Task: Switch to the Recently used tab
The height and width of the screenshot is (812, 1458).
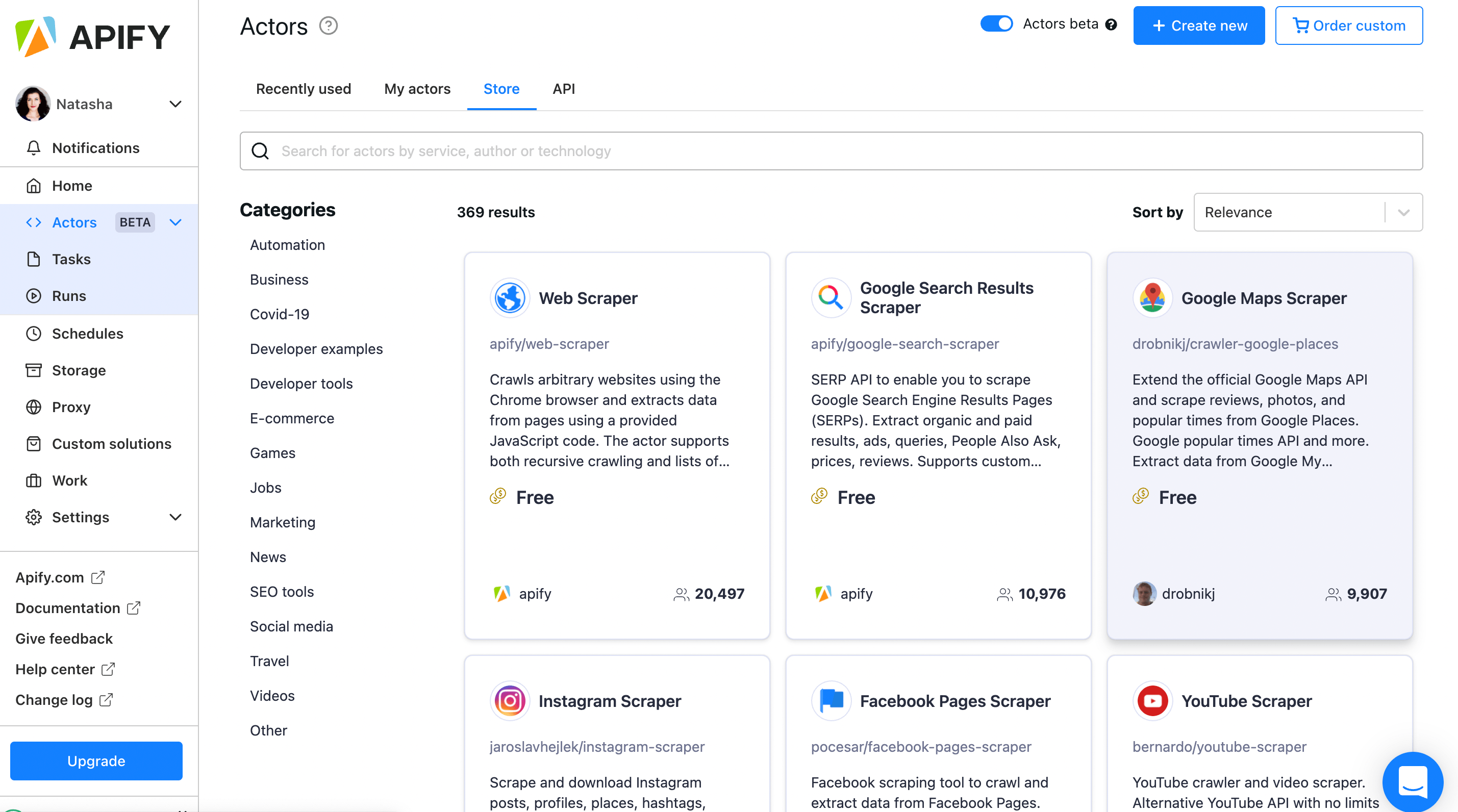Action: (304, 89)
